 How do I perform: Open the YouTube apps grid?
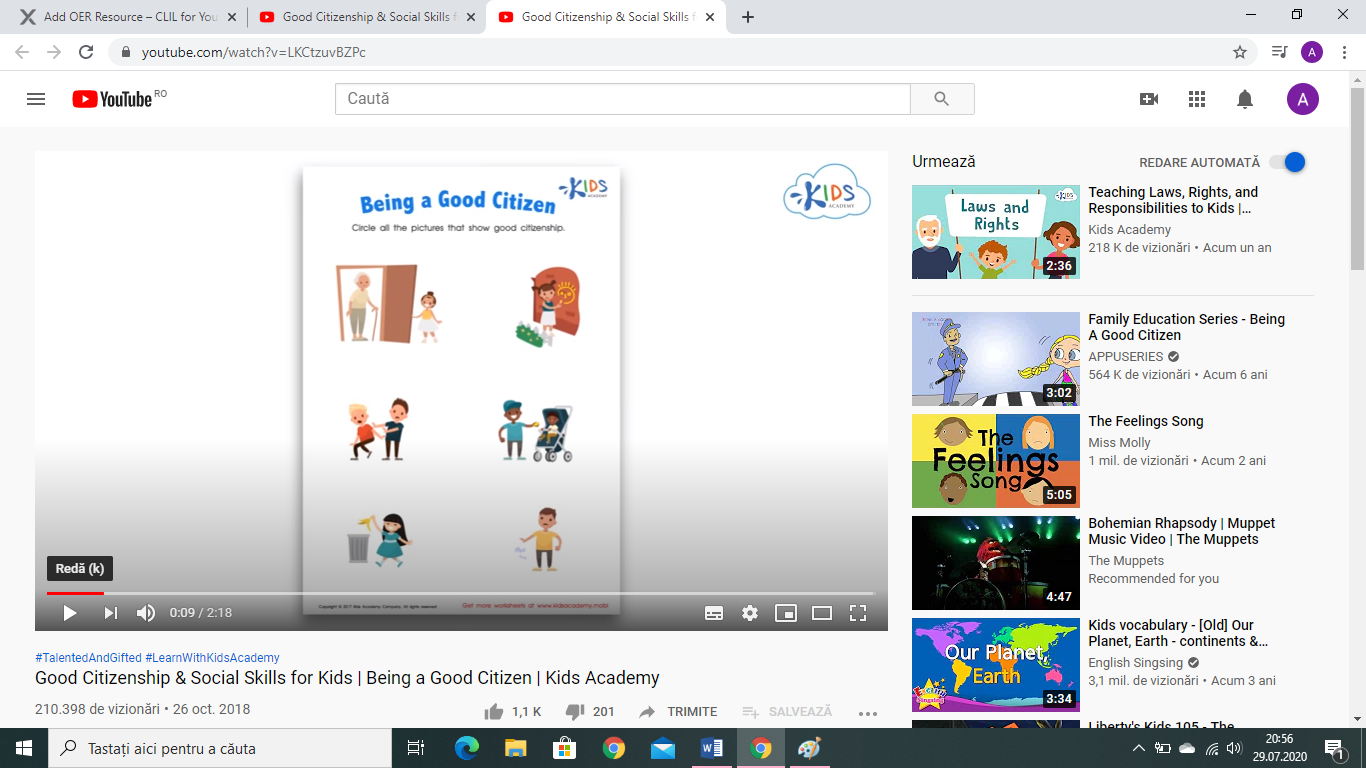[x=1197, y=99]
